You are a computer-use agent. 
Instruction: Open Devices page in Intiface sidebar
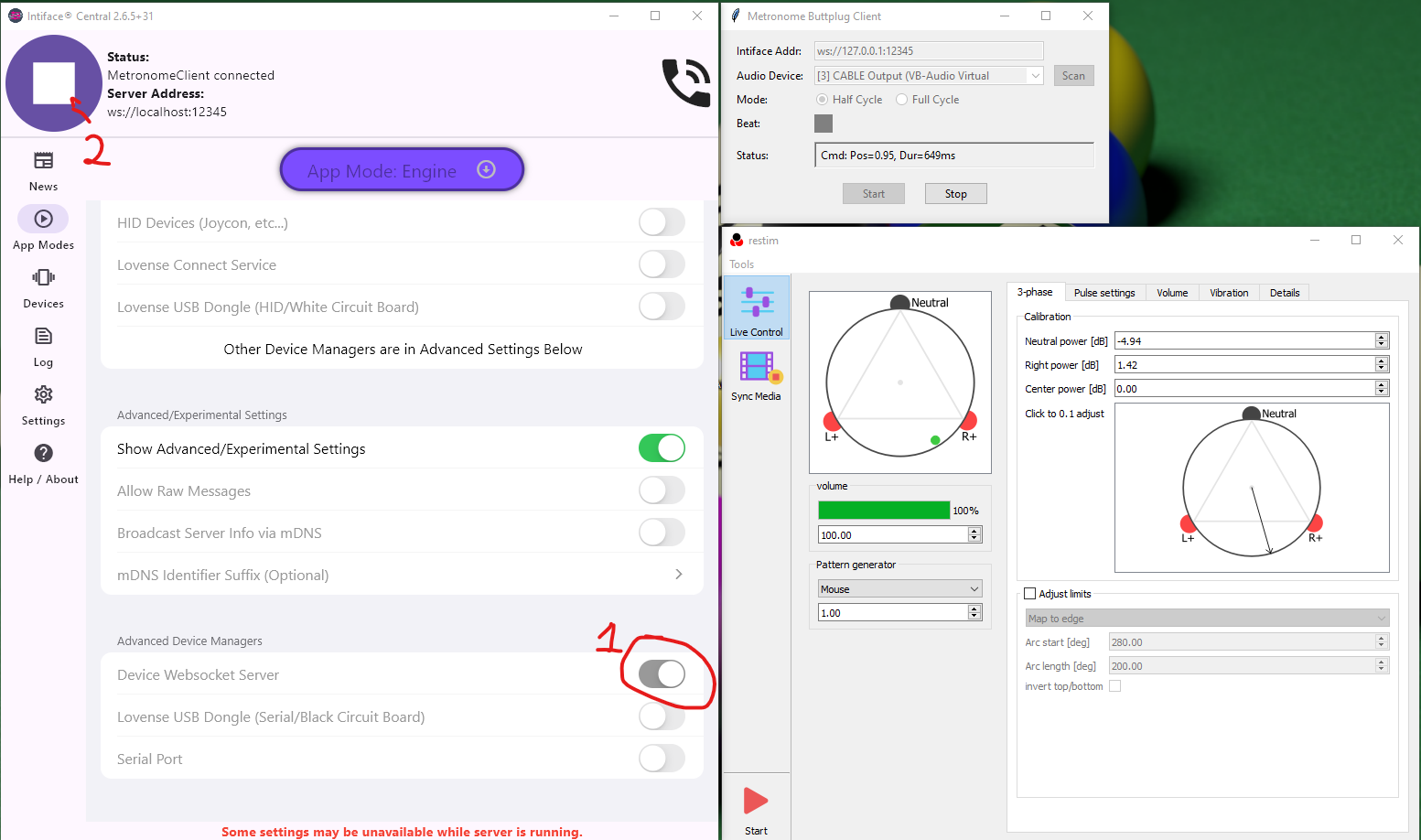point(43,287)
